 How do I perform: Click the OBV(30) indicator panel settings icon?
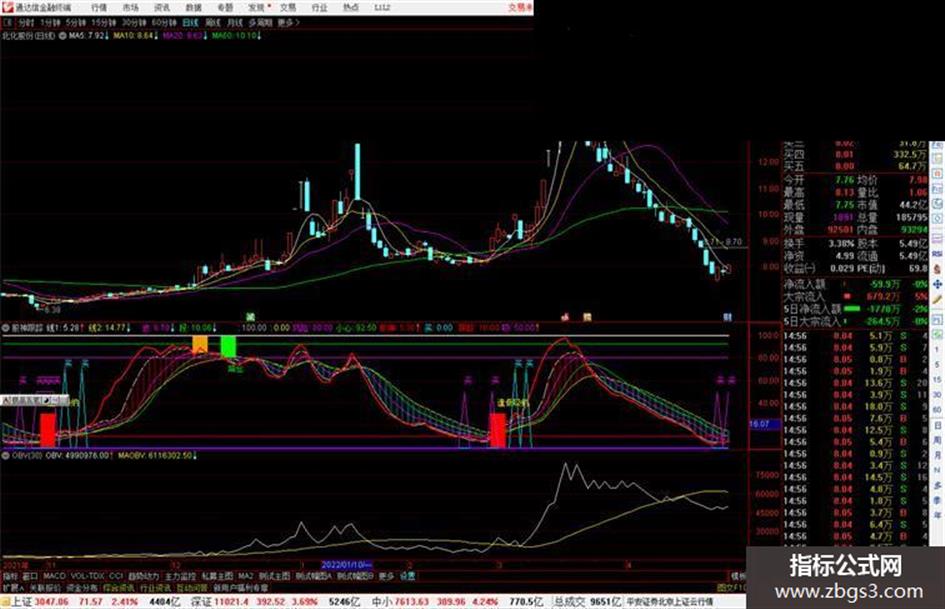pyautogui.click(x=5, y=456)
